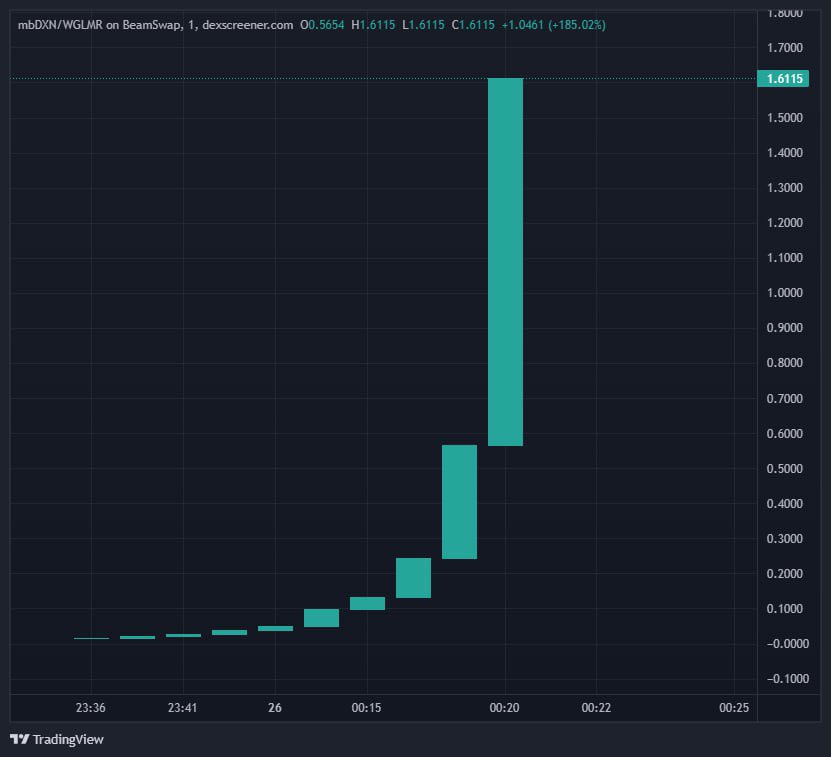Open the TradingView logo link
The width and height of the screenshot is (831, 757).
57,739
